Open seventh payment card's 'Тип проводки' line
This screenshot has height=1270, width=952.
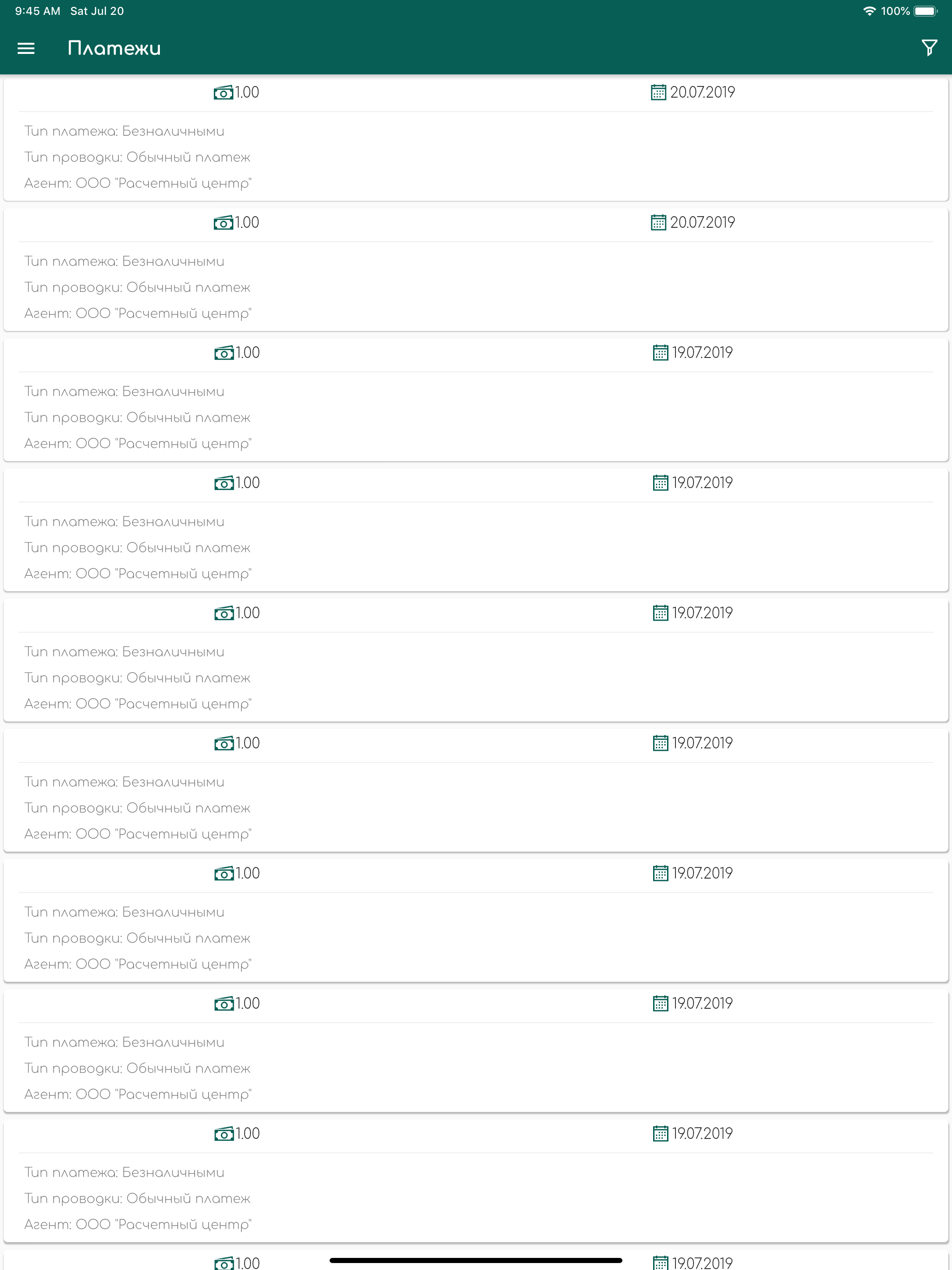pos(137,938)
